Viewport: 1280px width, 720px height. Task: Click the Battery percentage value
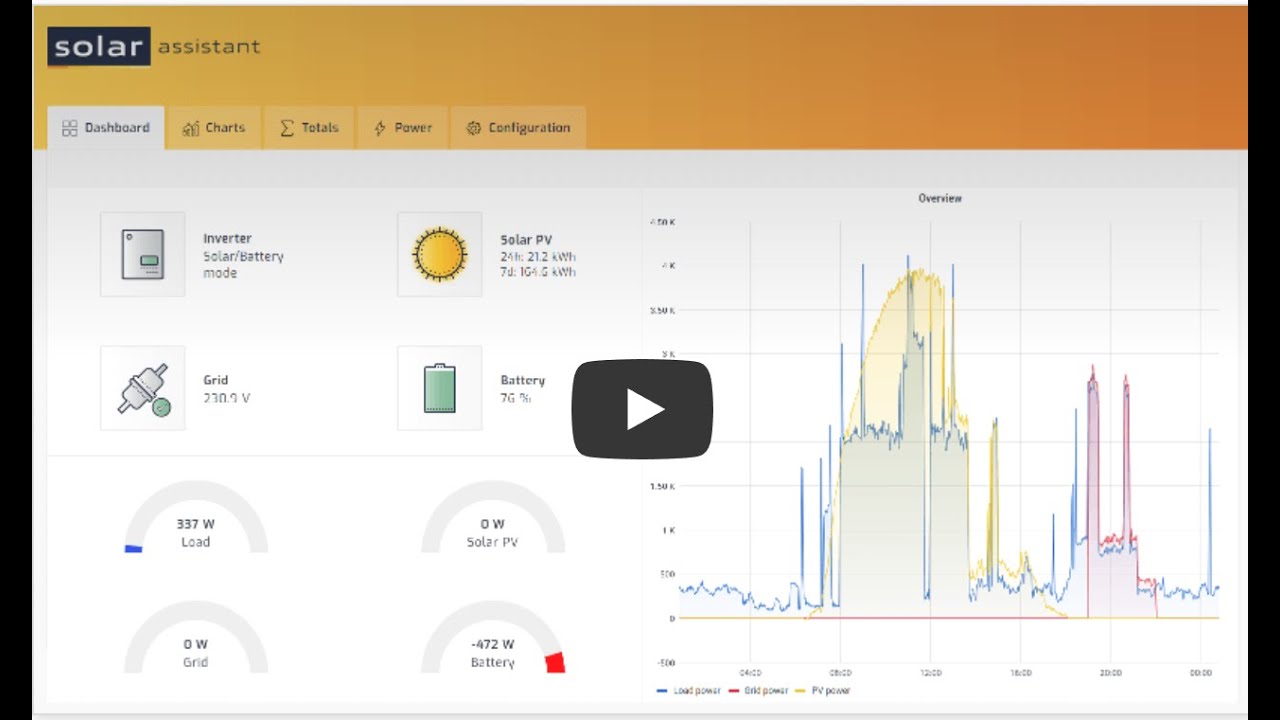coord(515,398)
